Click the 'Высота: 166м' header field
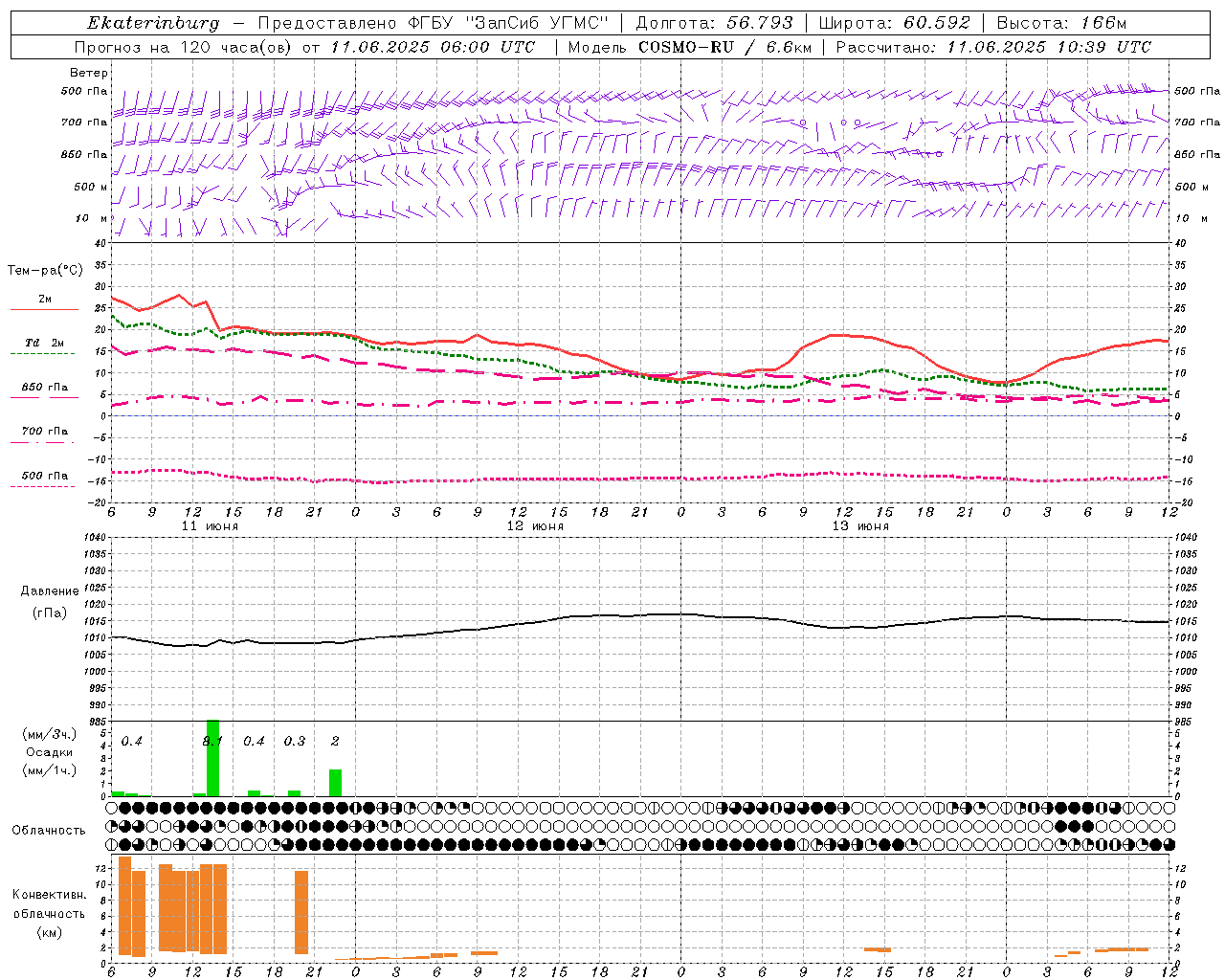Image resolution: width=1225 pixels, height=980 pixels. point(1061,23)
